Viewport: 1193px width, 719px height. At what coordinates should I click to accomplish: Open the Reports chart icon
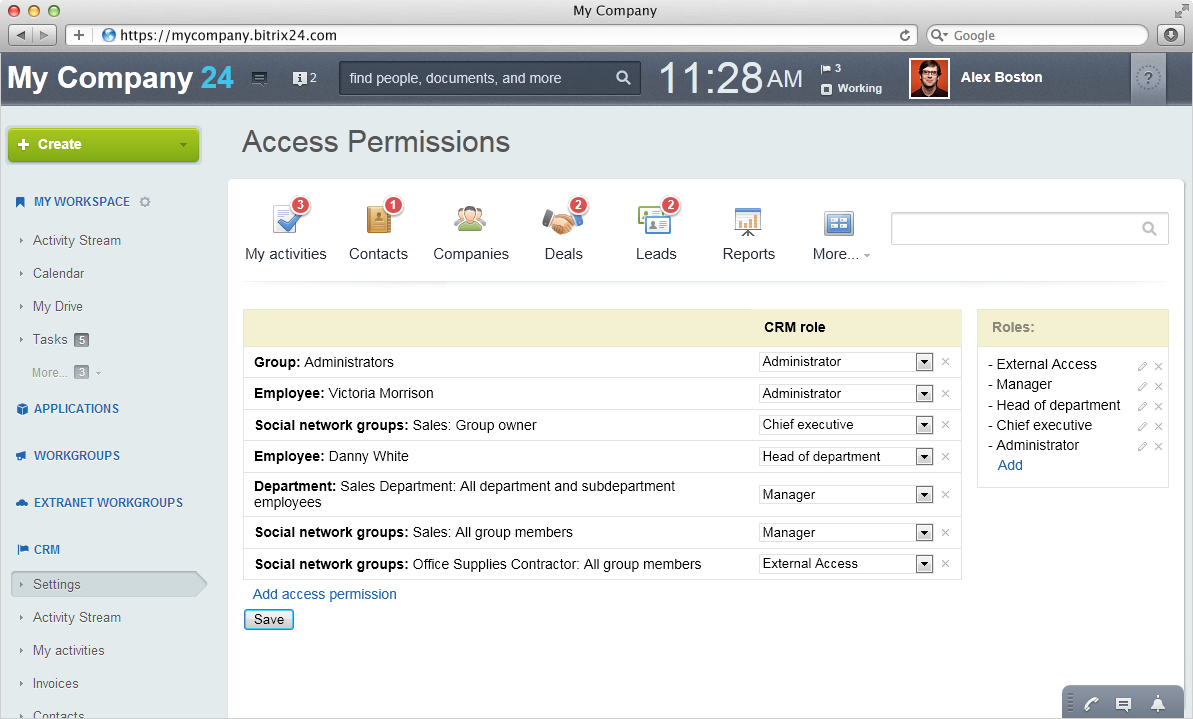pos(748,221)
